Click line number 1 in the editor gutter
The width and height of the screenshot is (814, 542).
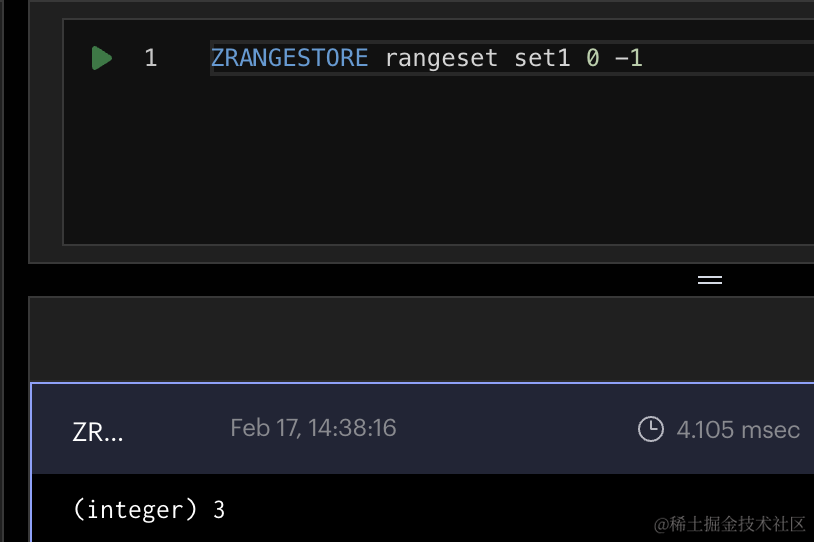[151, 58]
